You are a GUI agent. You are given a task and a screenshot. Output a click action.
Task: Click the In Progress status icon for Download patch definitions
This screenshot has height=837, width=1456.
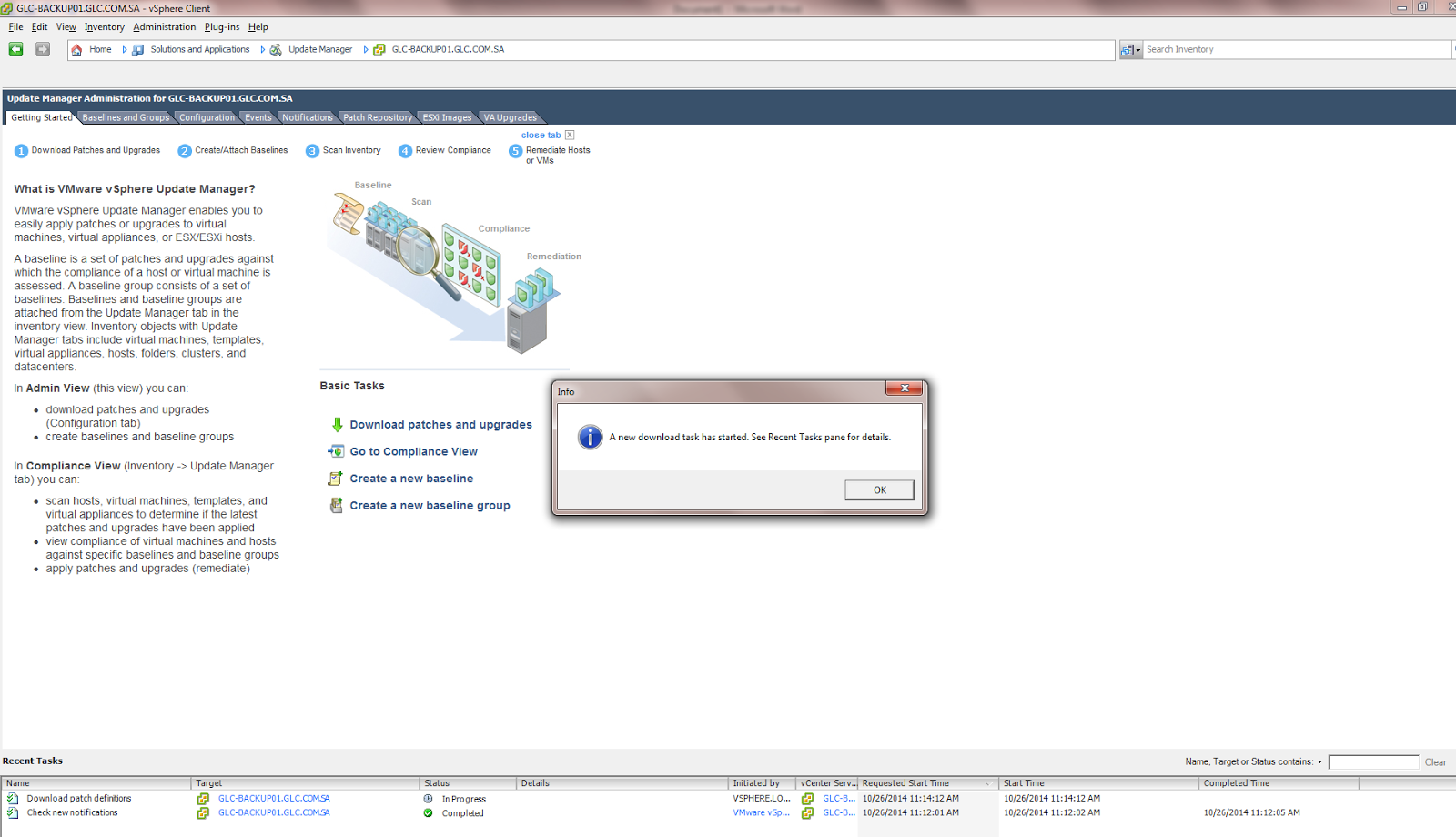click(x=428, y=798)
